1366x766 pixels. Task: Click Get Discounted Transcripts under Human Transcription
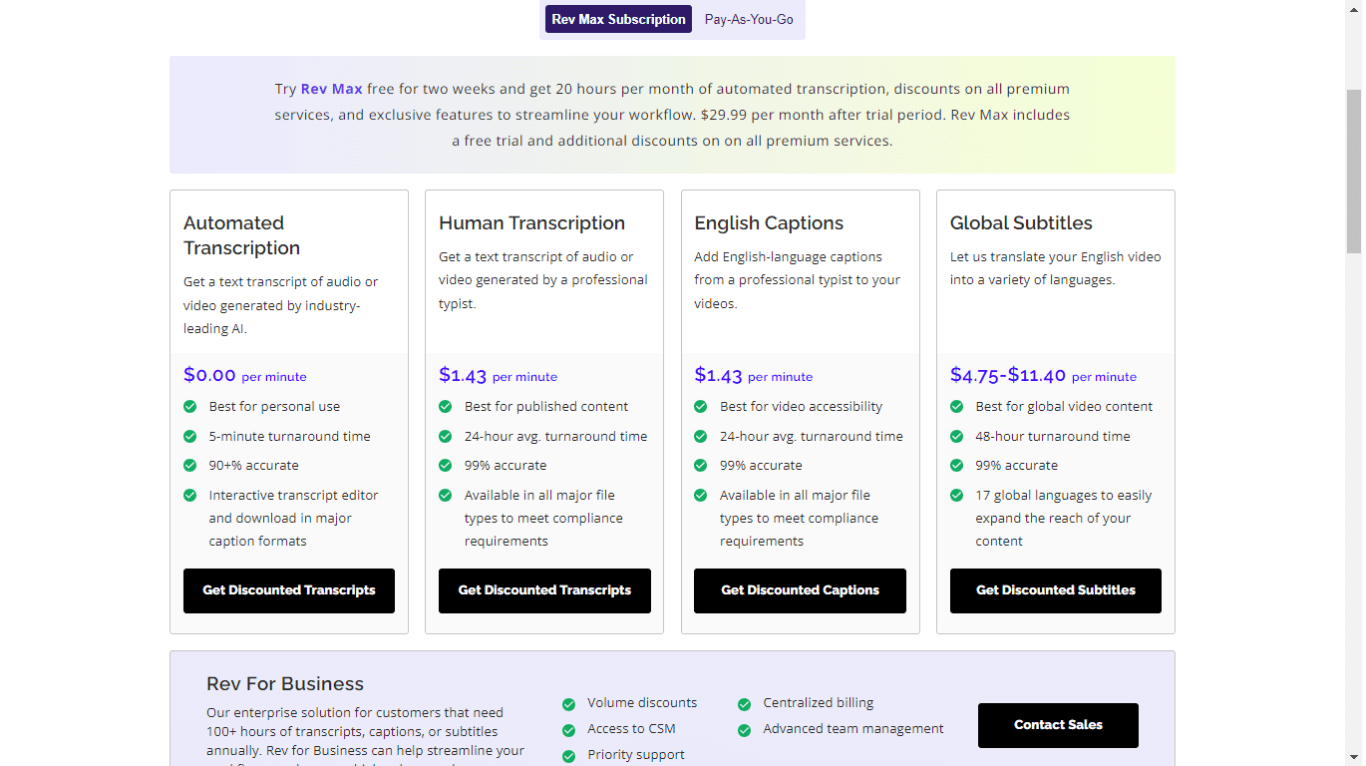pos(544,590)
